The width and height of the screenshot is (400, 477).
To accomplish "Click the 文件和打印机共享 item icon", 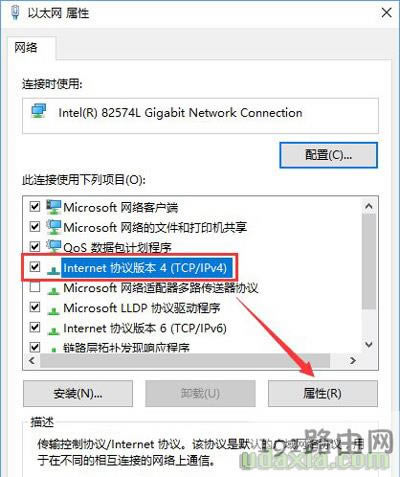I will tap(53, 227).
